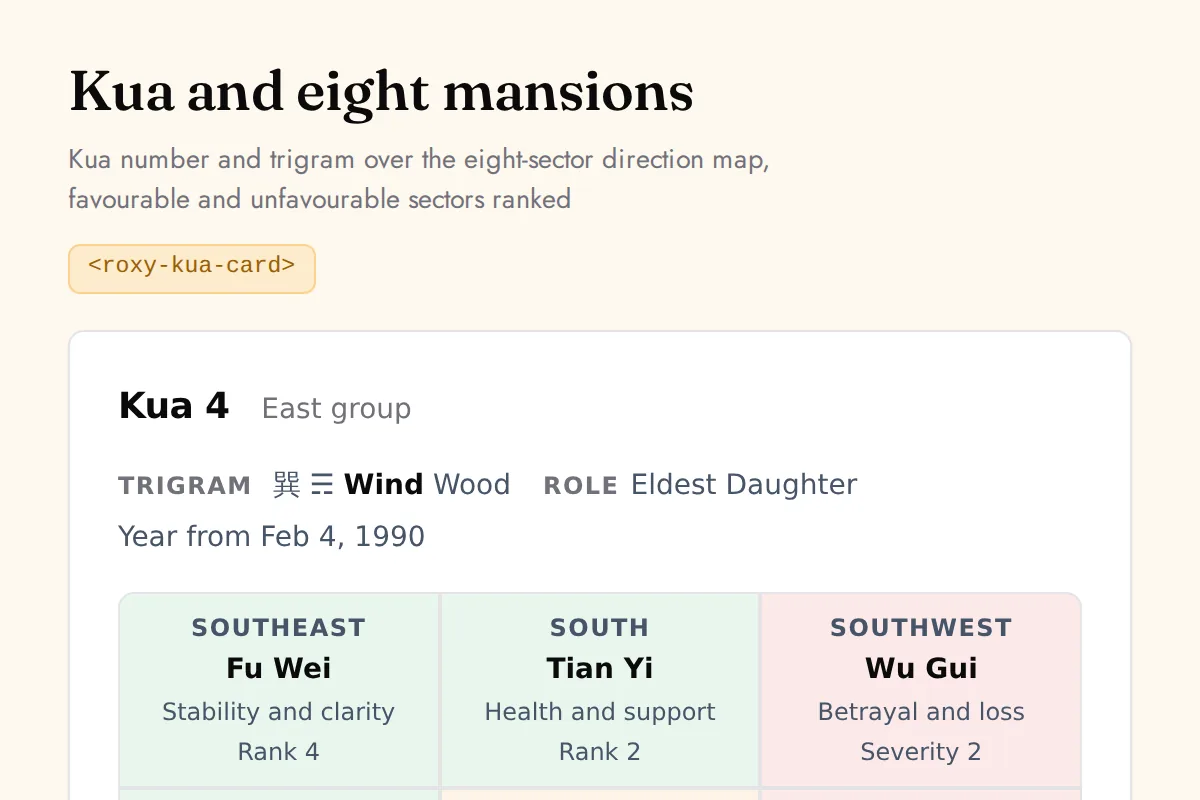
Task: Select the South Tian Yi sector cell
Action: pyautogui.click(x=600, y=690)
